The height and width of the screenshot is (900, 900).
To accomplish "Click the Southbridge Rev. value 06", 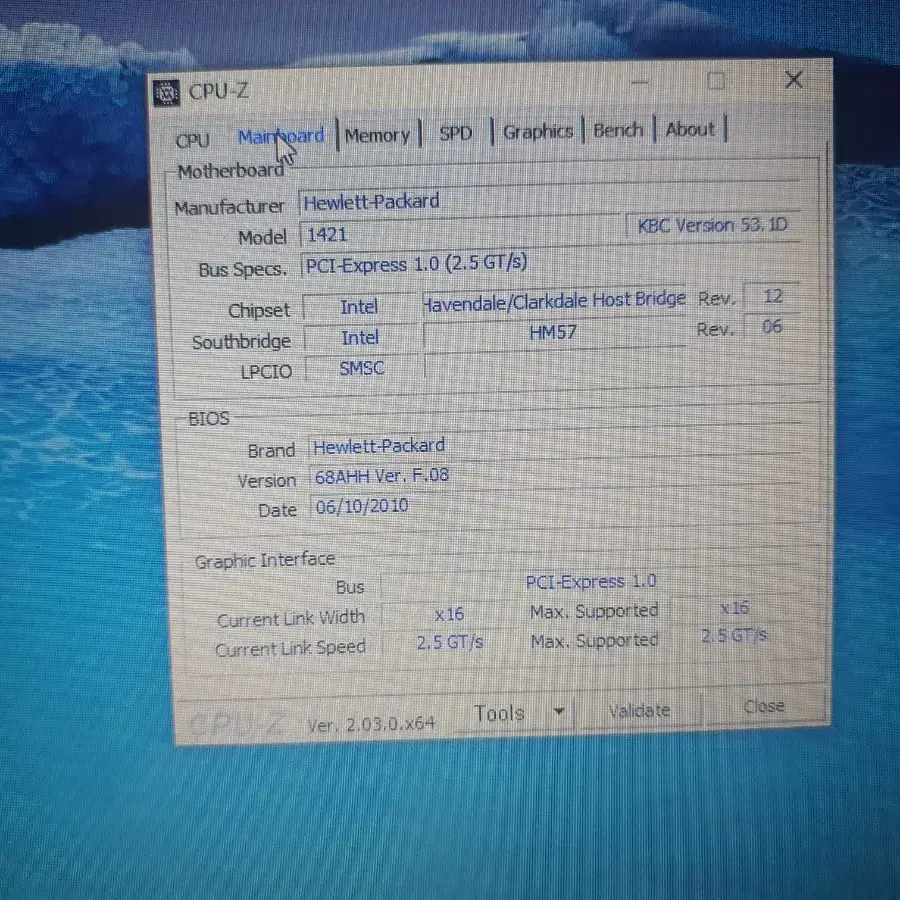I will (x=772, y=327).
